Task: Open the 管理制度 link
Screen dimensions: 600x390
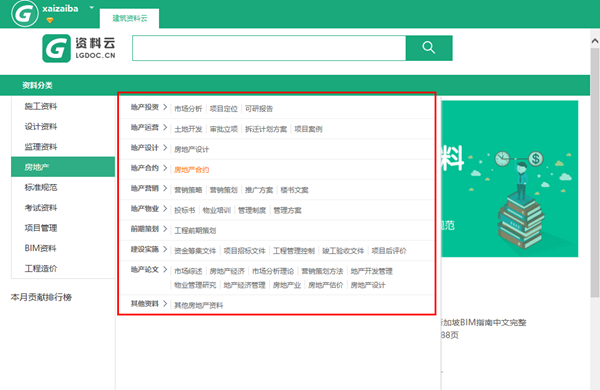Action: click(252, 210)
